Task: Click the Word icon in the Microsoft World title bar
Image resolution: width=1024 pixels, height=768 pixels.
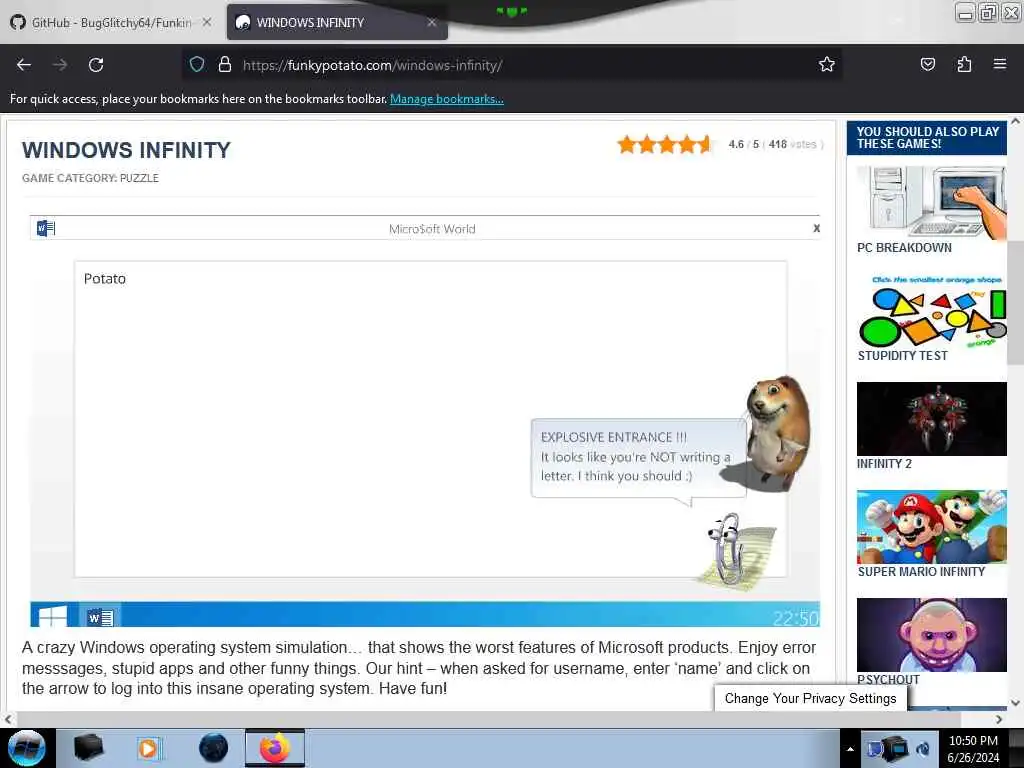Action: coord(46,228)
